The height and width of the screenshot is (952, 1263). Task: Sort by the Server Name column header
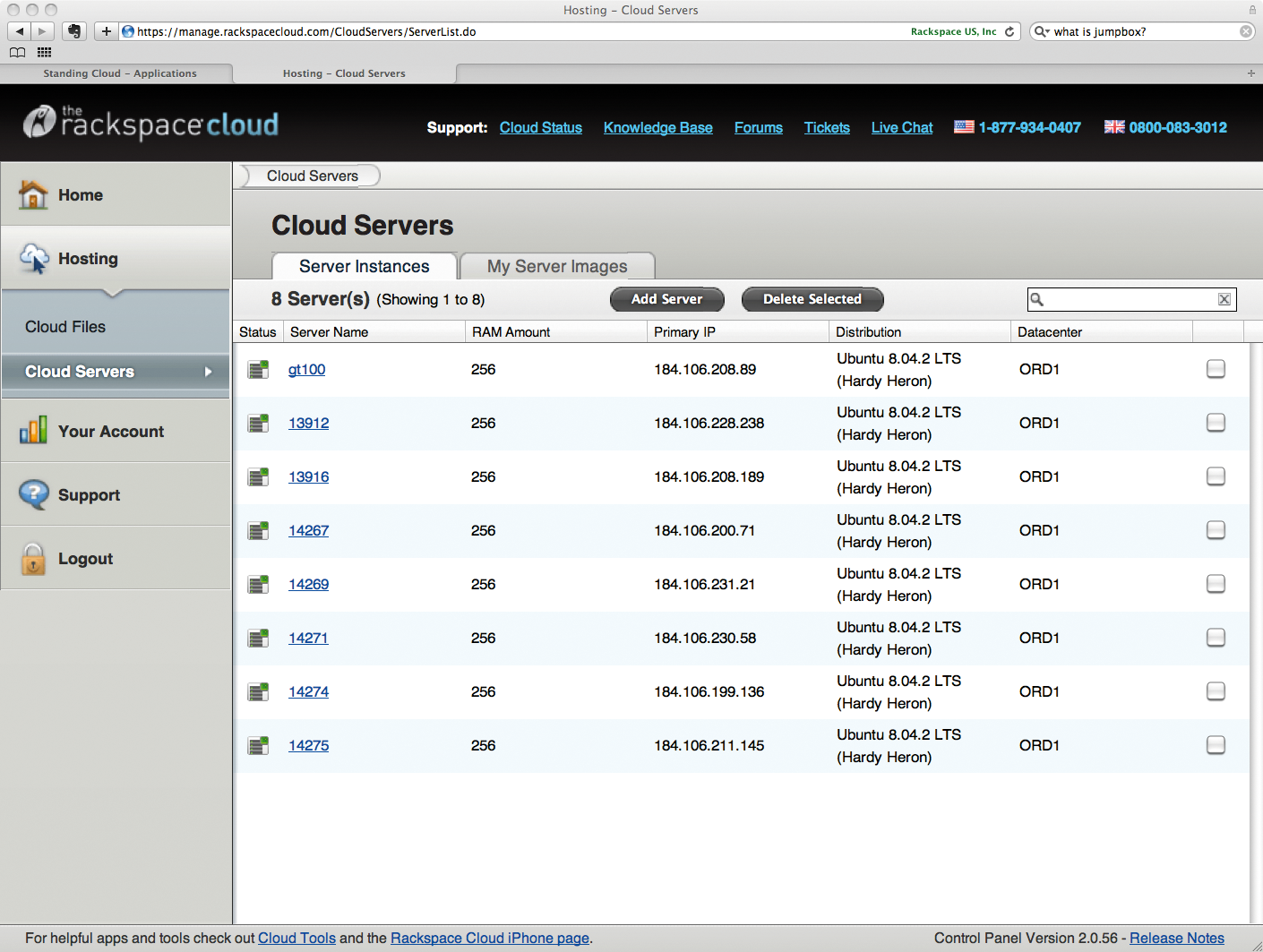coord(374,331)
